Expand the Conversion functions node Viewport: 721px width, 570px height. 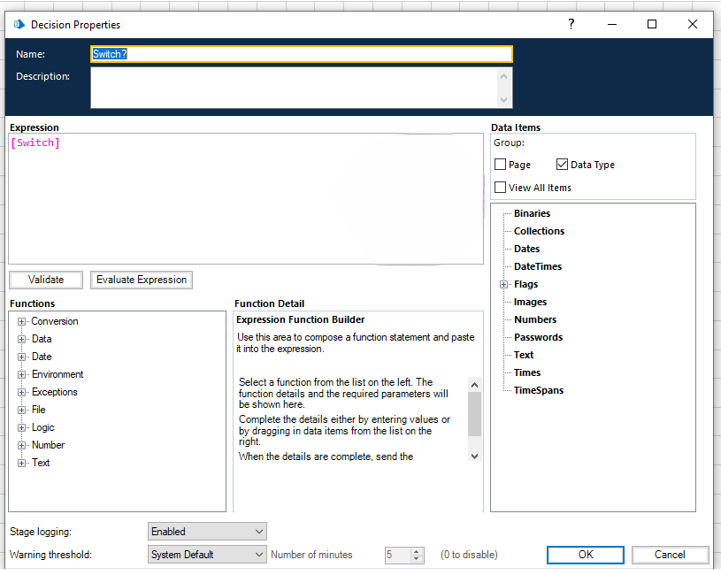pyautogui.click(x=22, y=322)
